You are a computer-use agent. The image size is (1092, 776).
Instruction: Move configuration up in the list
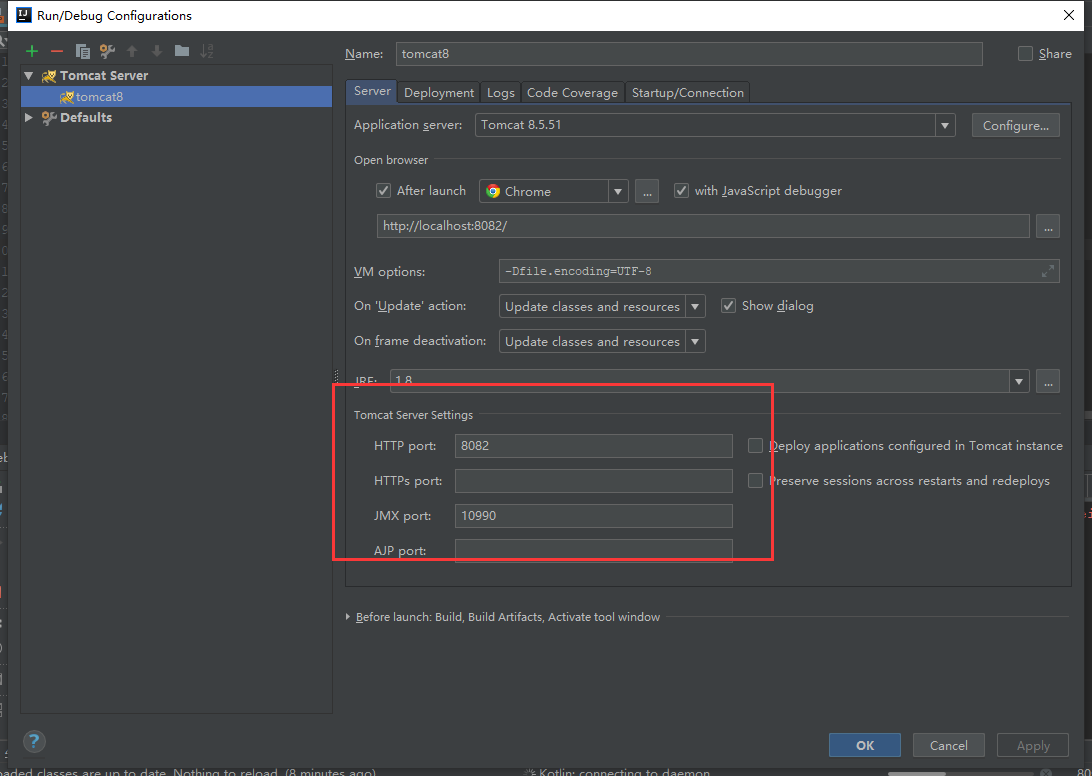point(133,51)
